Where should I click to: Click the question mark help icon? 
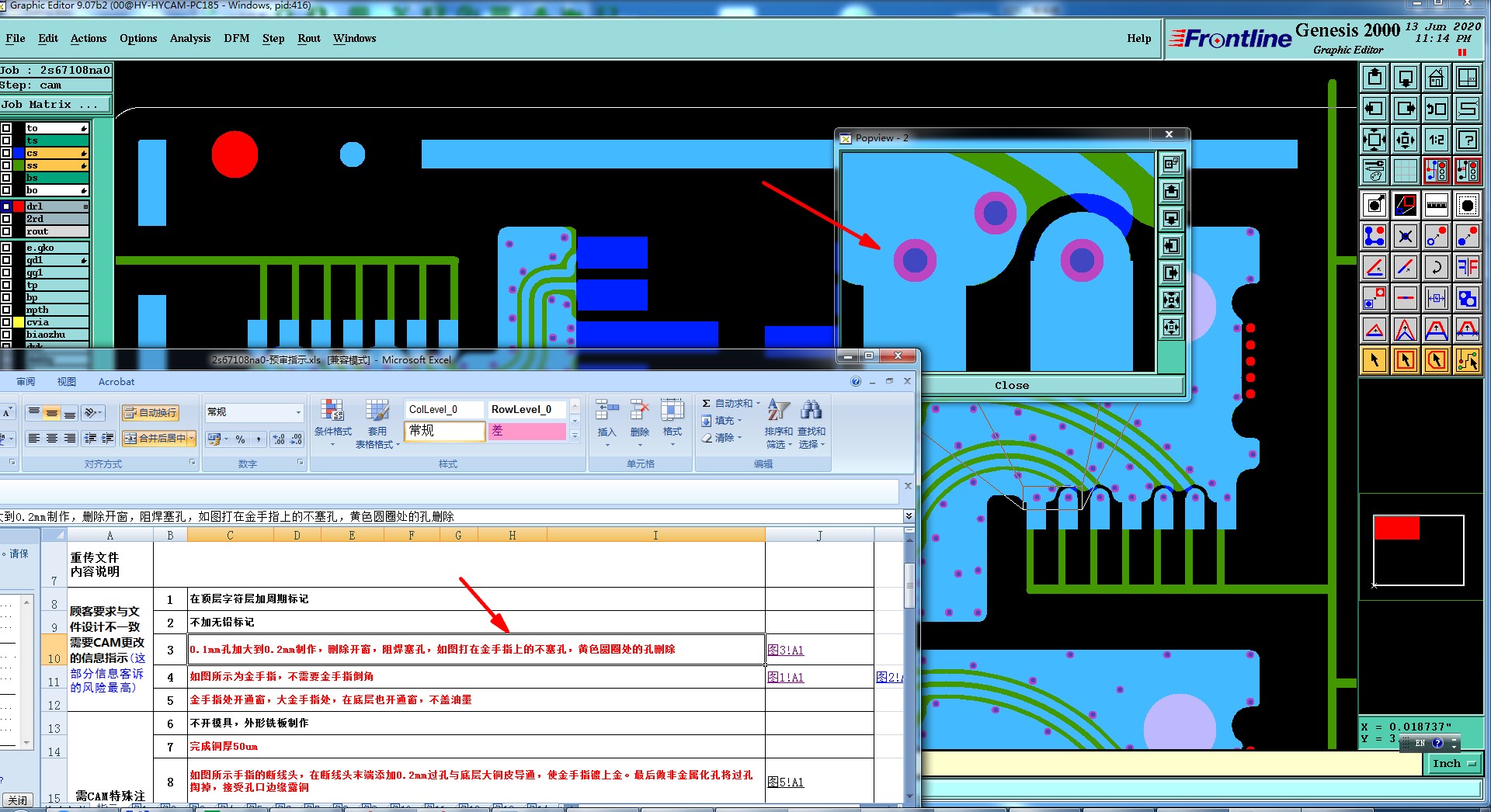tap(1468, 140)
